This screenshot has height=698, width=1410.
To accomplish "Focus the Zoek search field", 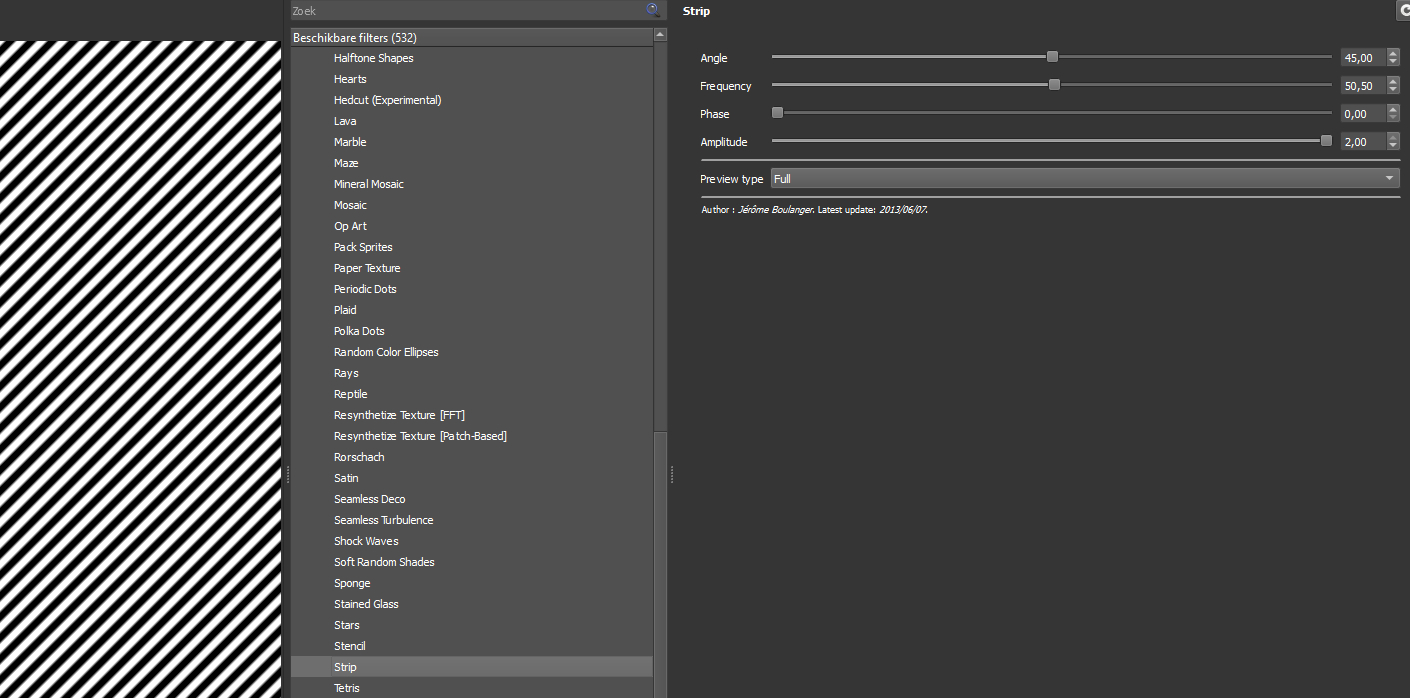I will click(478, 10).
